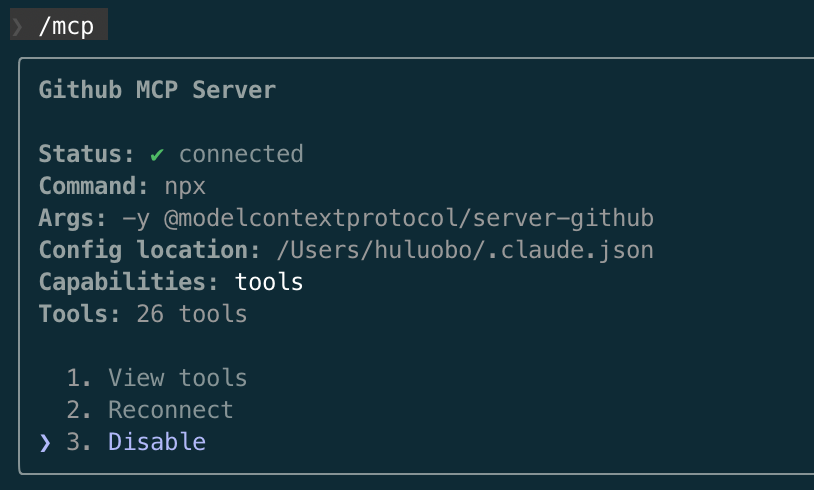Click the Status label
Image resolution: width=814 pixels, height=490 pixels.
(x=87, y=155)
